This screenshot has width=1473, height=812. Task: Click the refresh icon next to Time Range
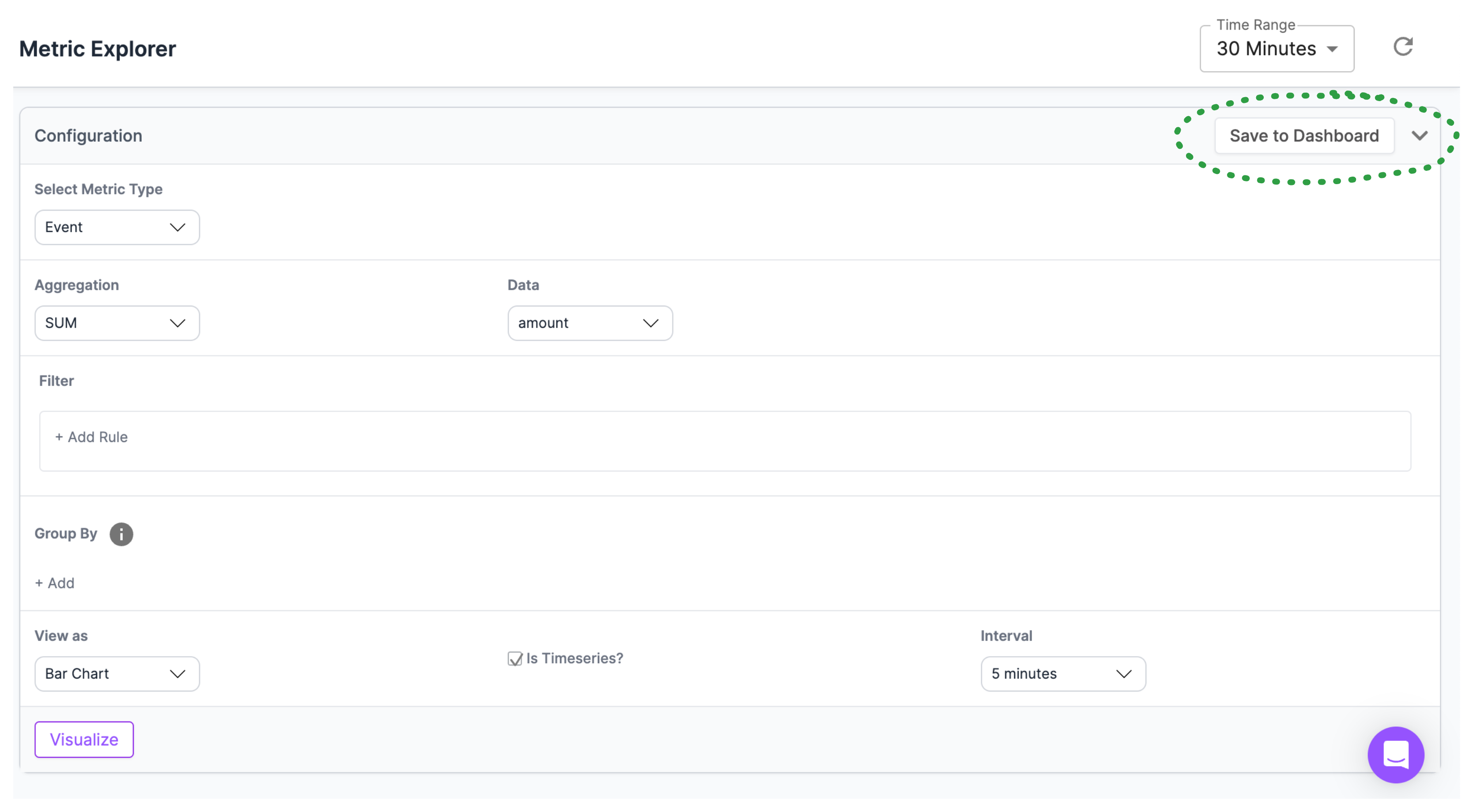point(1403,47)
